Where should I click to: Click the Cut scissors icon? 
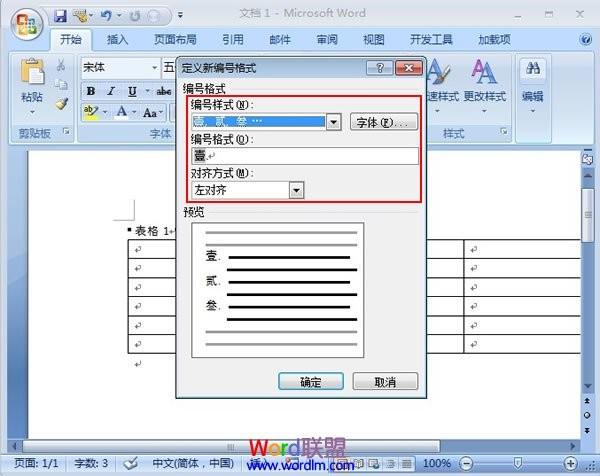[x=62, y=66]
